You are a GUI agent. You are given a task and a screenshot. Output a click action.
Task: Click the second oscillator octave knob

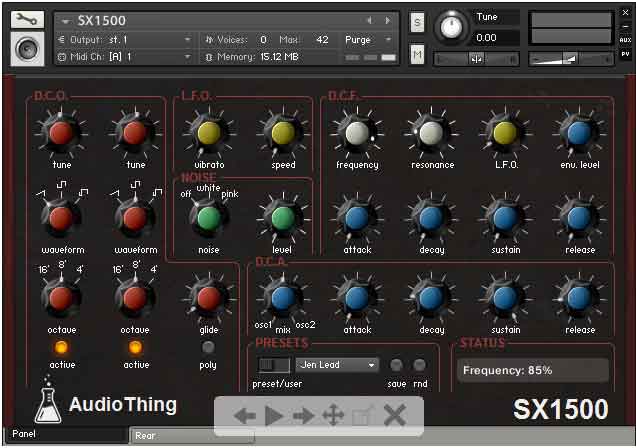coord(135,298)
